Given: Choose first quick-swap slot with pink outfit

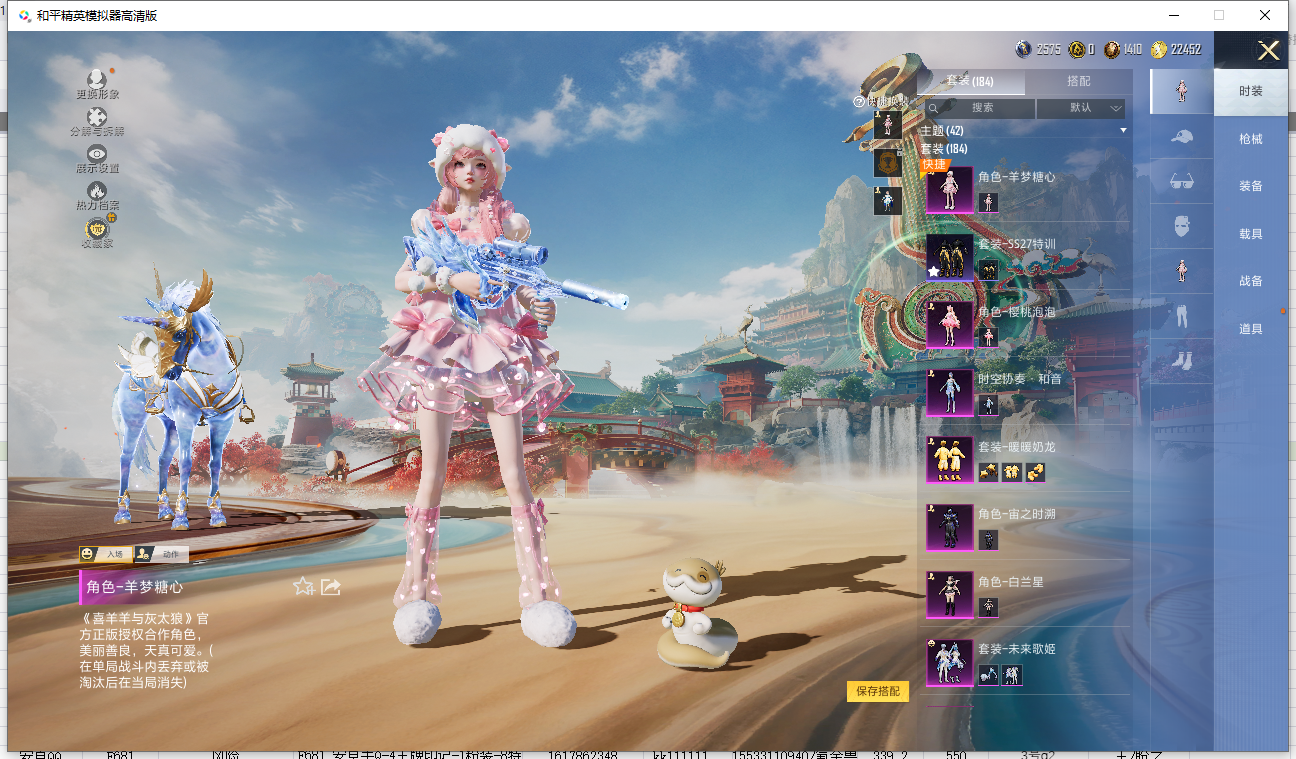Looking at the screenshot, I should tap(888, 125).
